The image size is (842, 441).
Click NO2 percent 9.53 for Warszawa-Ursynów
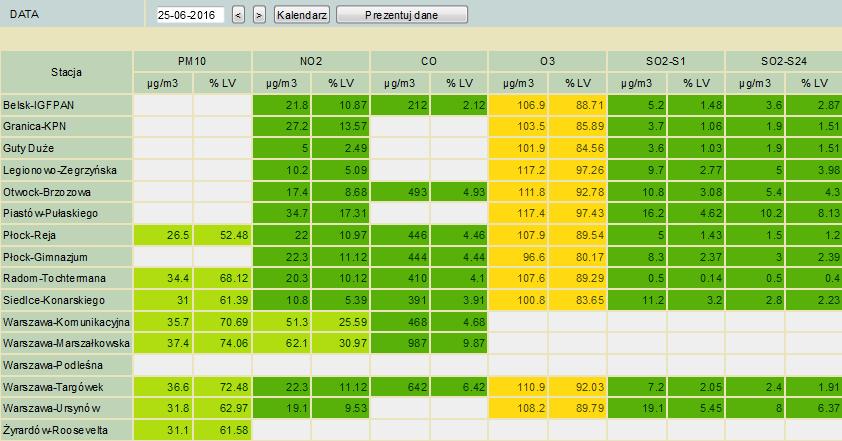coord(340,408)
